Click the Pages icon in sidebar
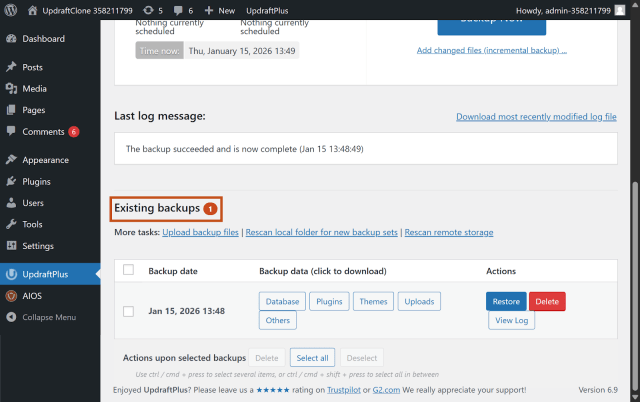640x402 pixels. tap(11, 110)
